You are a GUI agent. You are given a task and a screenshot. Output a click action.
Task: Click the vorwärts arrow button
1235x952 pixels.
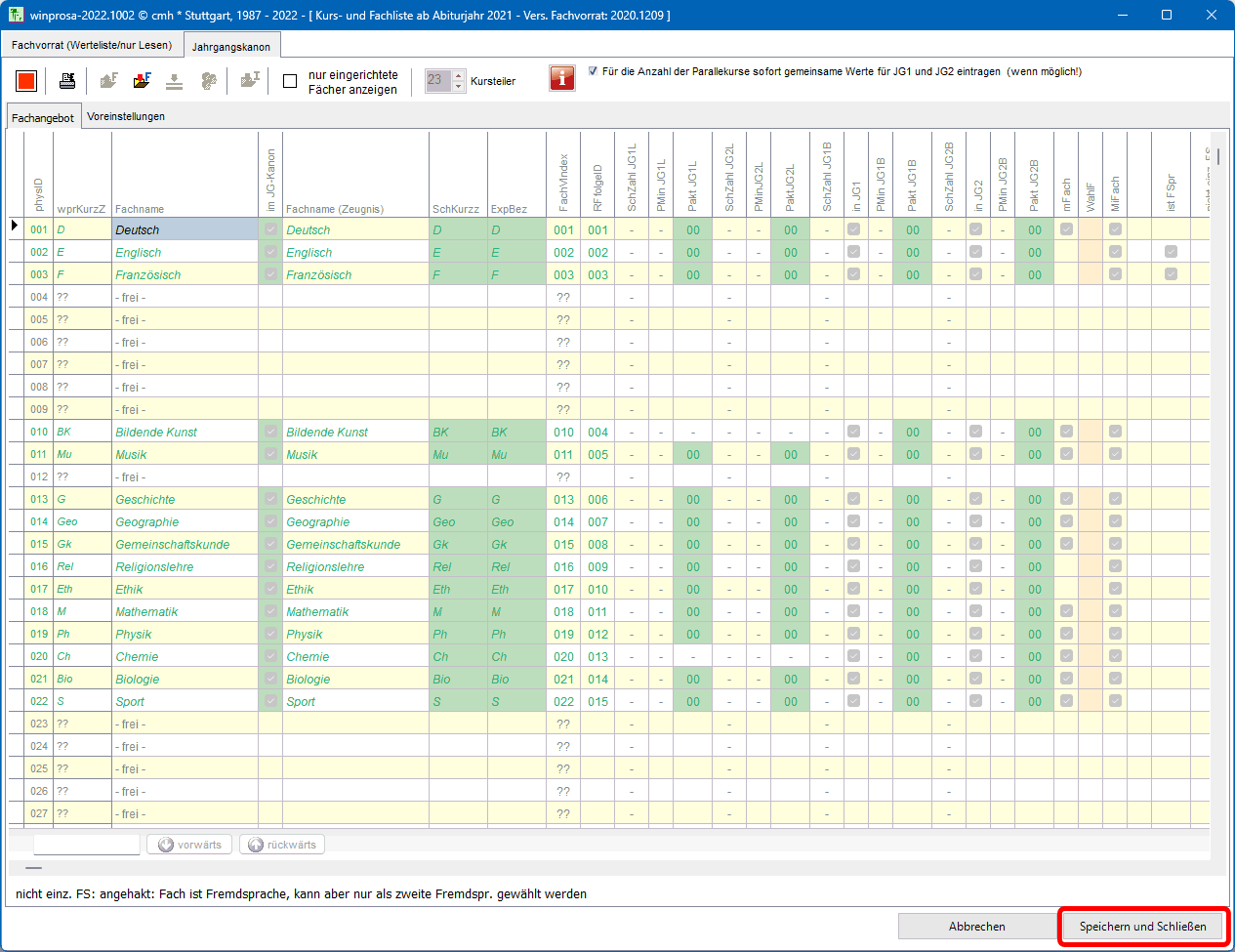189,845
